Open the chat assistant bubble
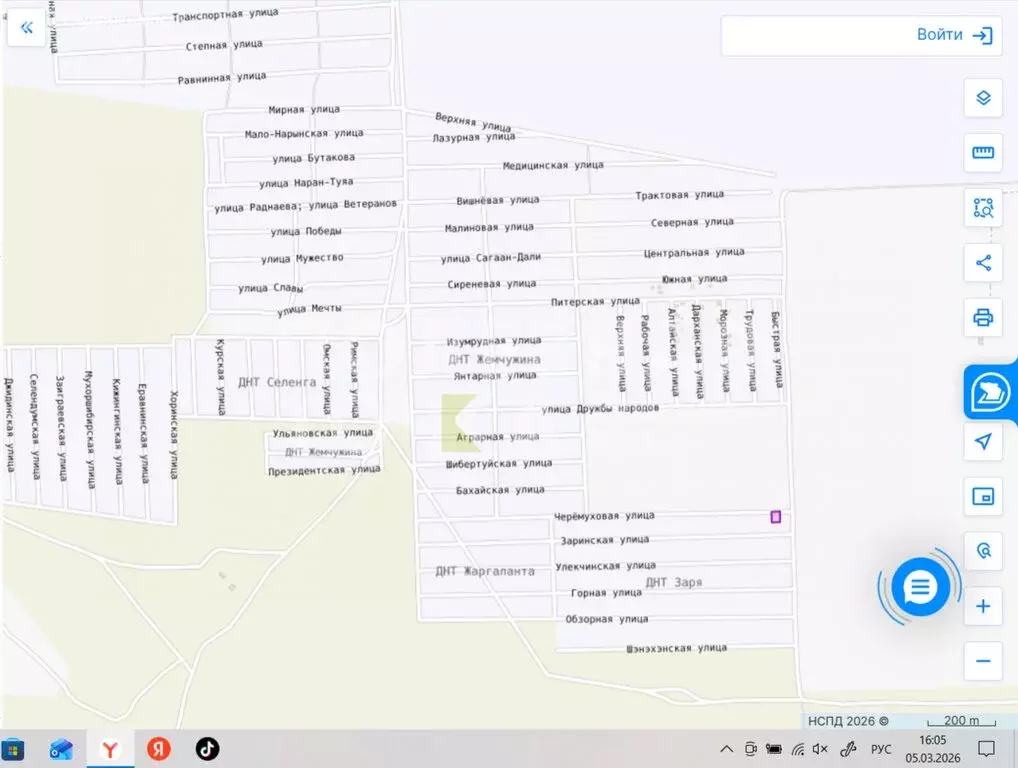 919,588
